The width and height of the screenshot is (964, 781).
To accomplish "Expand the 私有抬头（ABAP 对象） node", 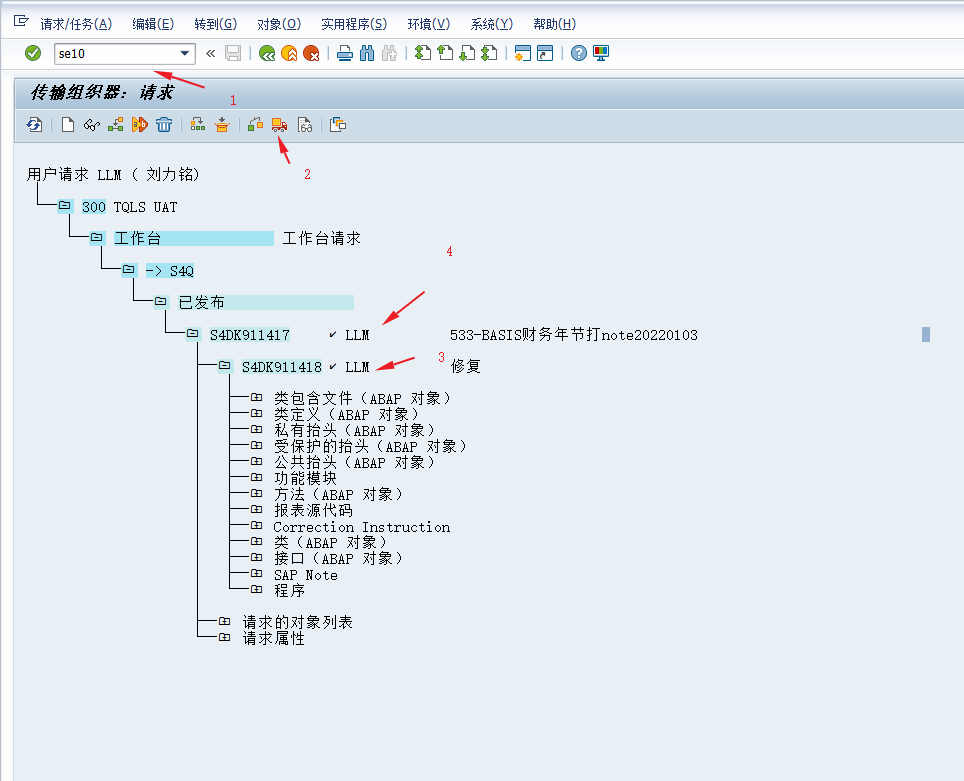I will pos(257,430).
